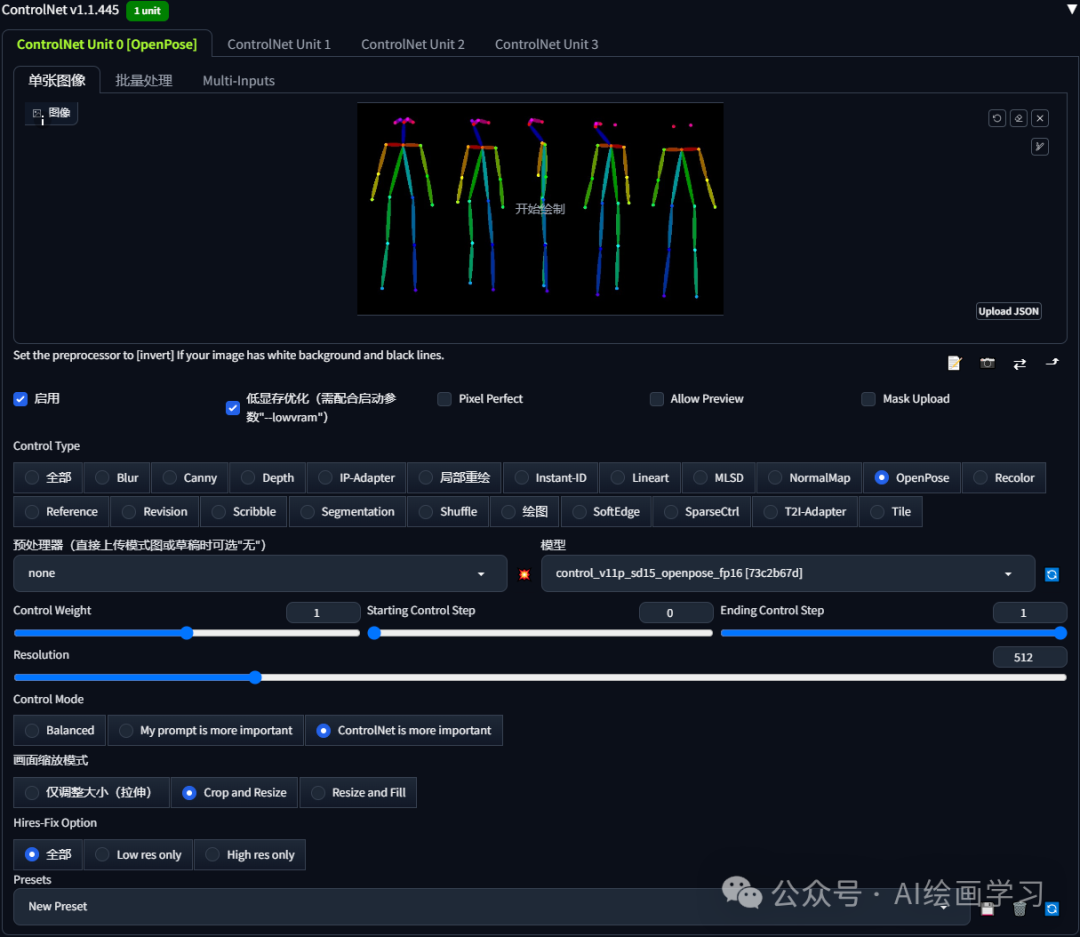Open the openpose model dropdown
Image resolution: width=1080 pixels, height=937 pixels.
(787, 573)
